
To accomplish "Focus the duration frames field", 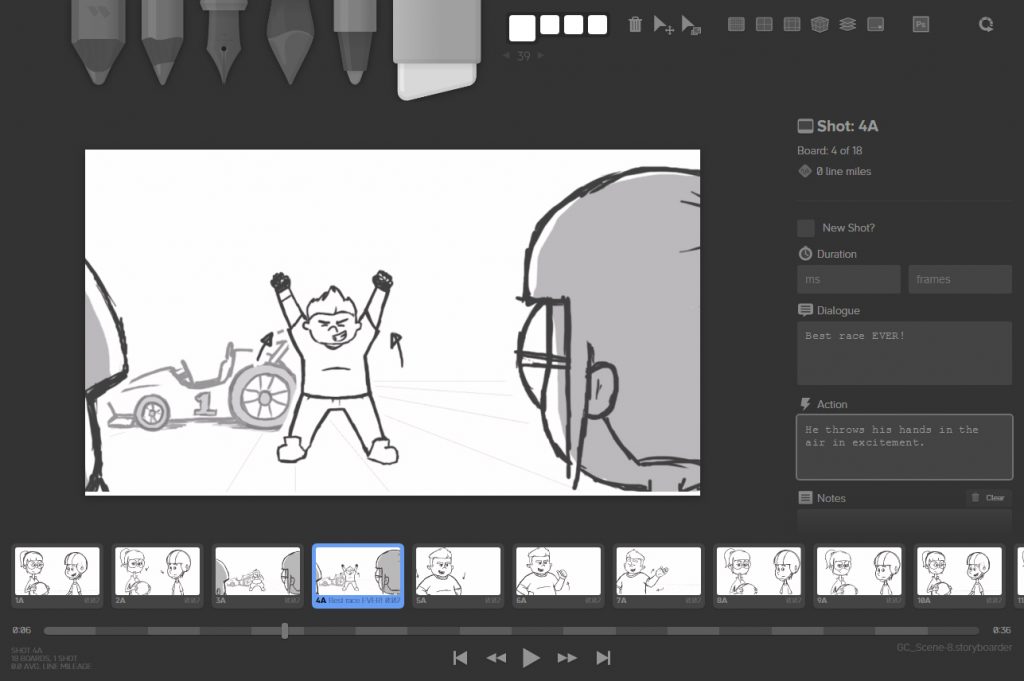I will (x=960, y=279).
